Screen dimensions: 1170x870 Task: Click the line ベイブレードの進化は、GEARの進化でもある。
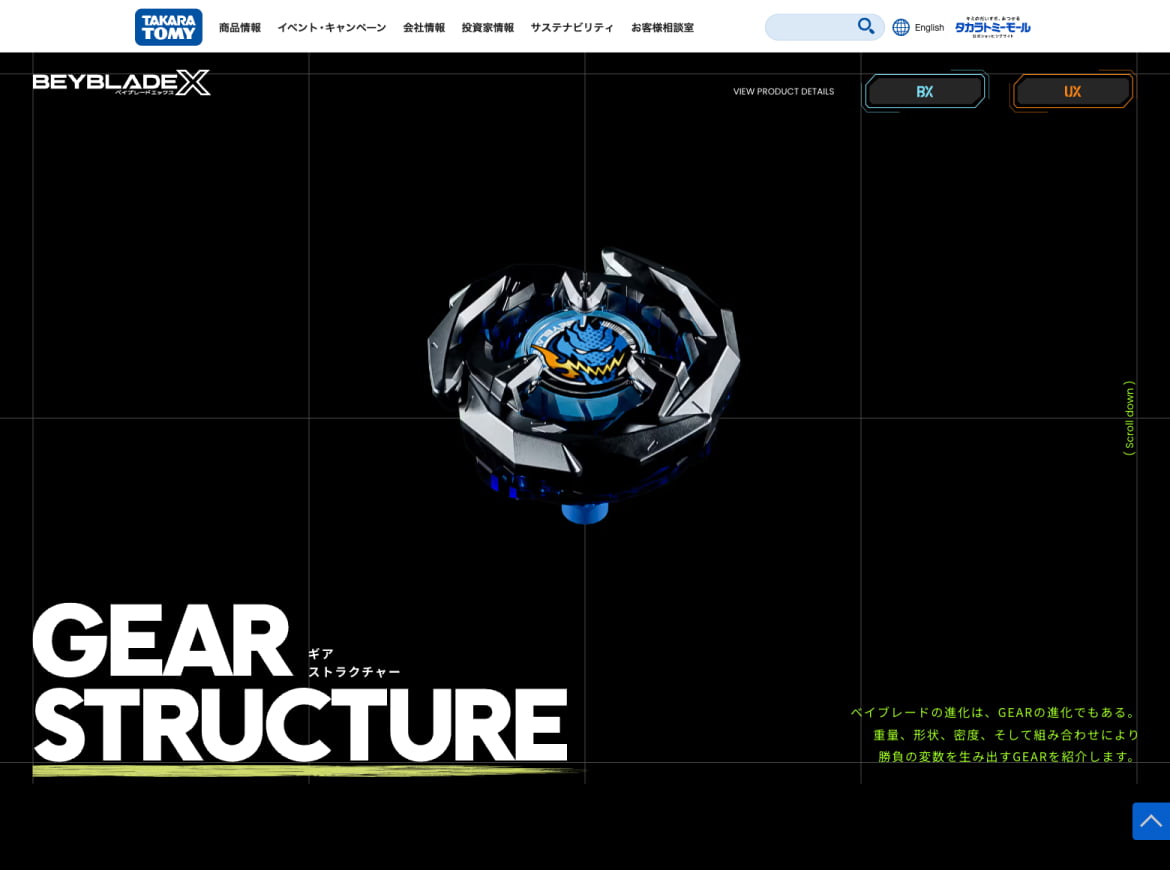(x=995, y=713)
